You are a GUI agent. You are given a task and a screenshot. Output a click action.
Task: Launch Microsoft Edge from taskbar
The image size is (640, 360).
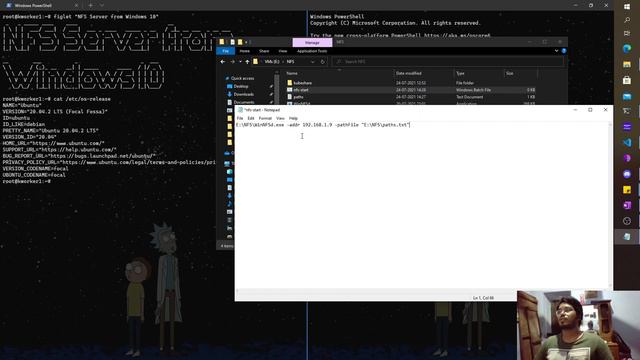click(627, 49)
